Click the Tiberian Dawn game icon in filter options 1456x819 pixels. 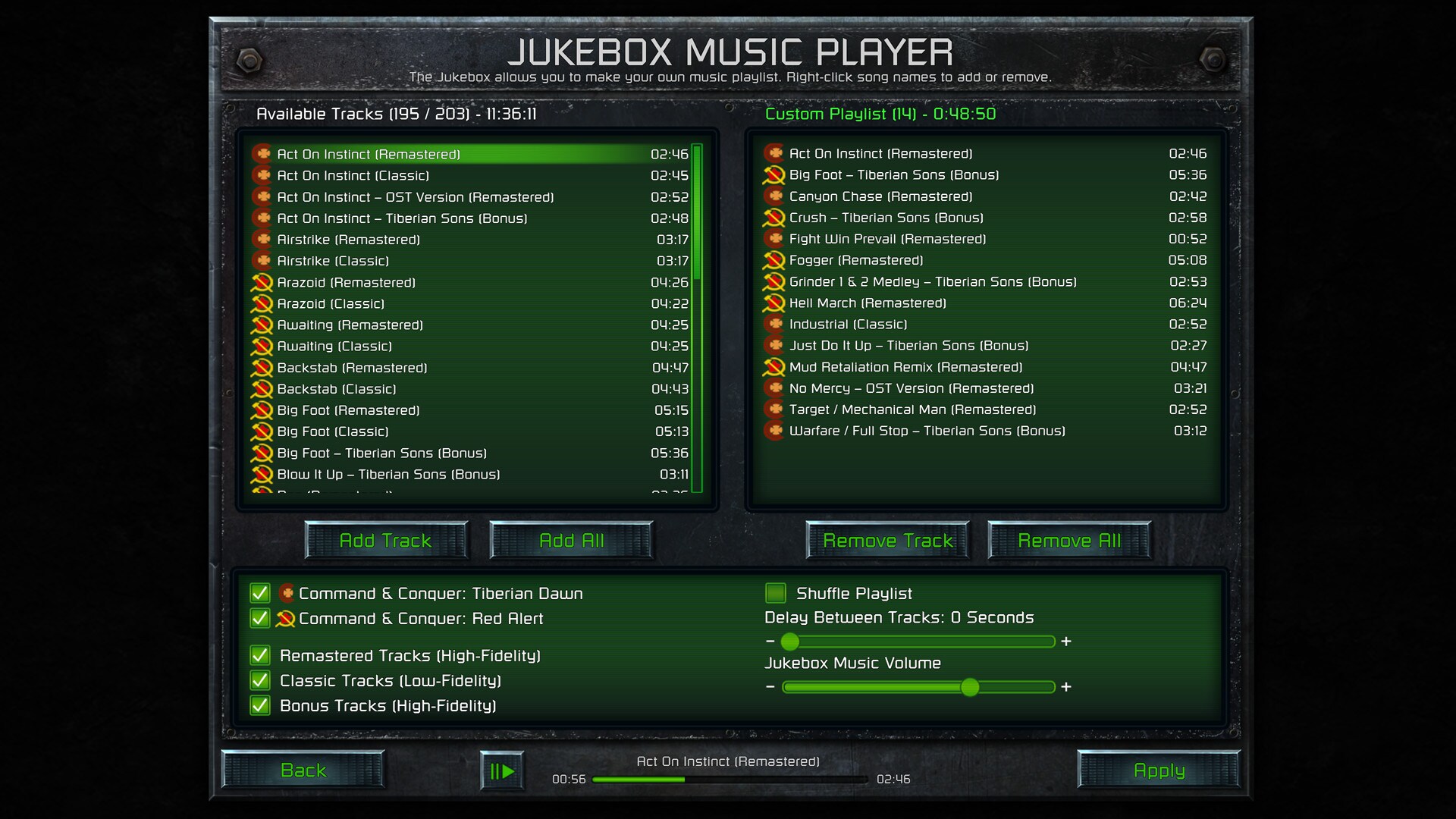tap(289, 592)
